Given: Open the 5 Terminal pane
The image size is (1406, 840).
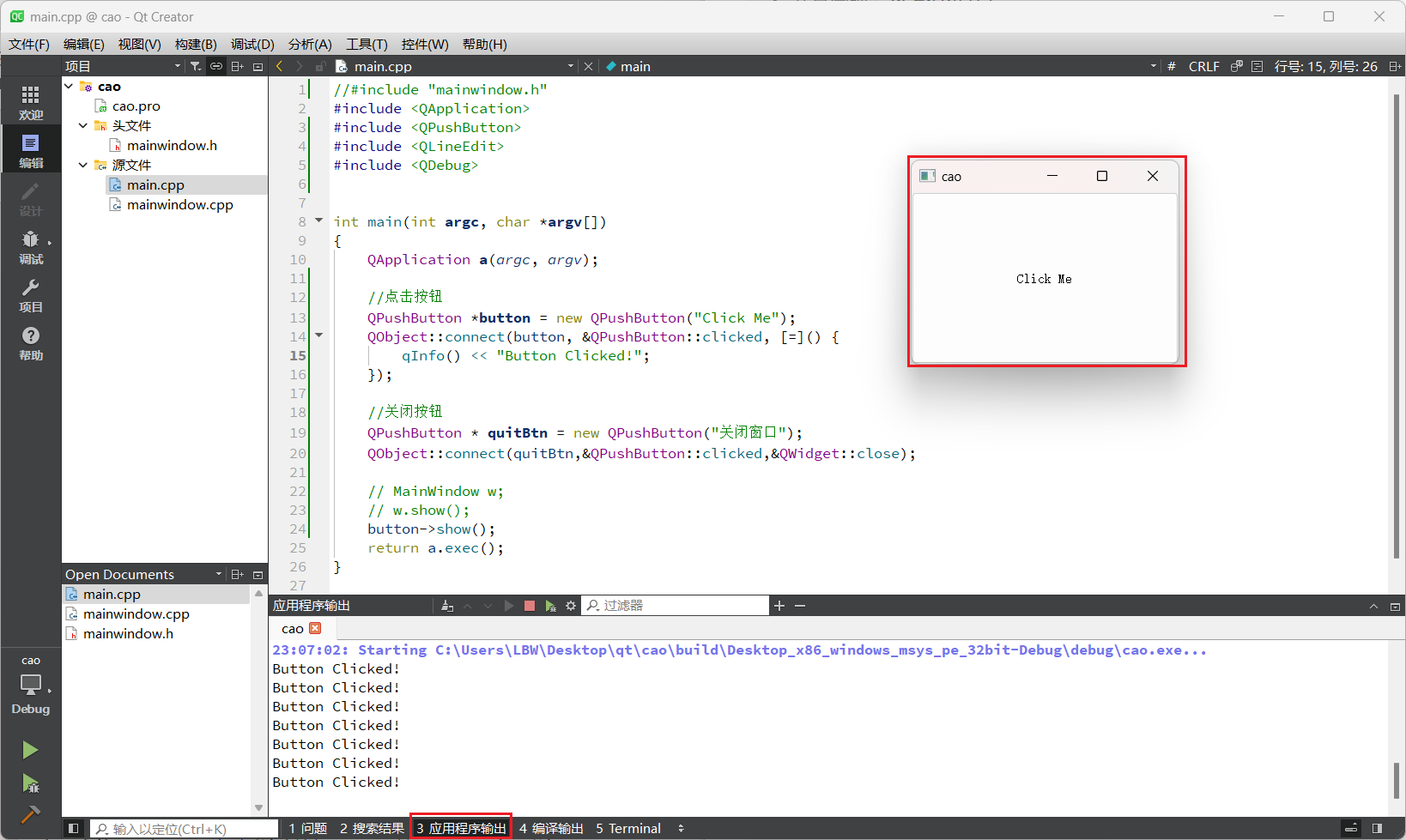Looking at the screenshot, I should coord(628,828).
